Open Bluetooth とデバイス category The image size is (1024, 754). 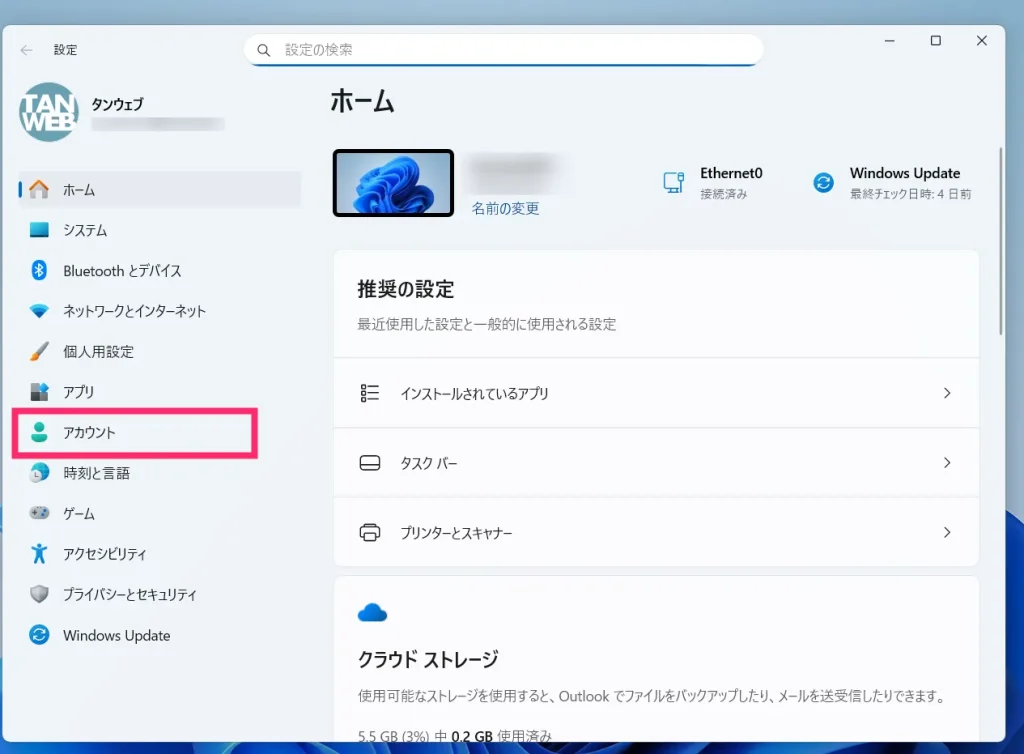coord(160,270)
